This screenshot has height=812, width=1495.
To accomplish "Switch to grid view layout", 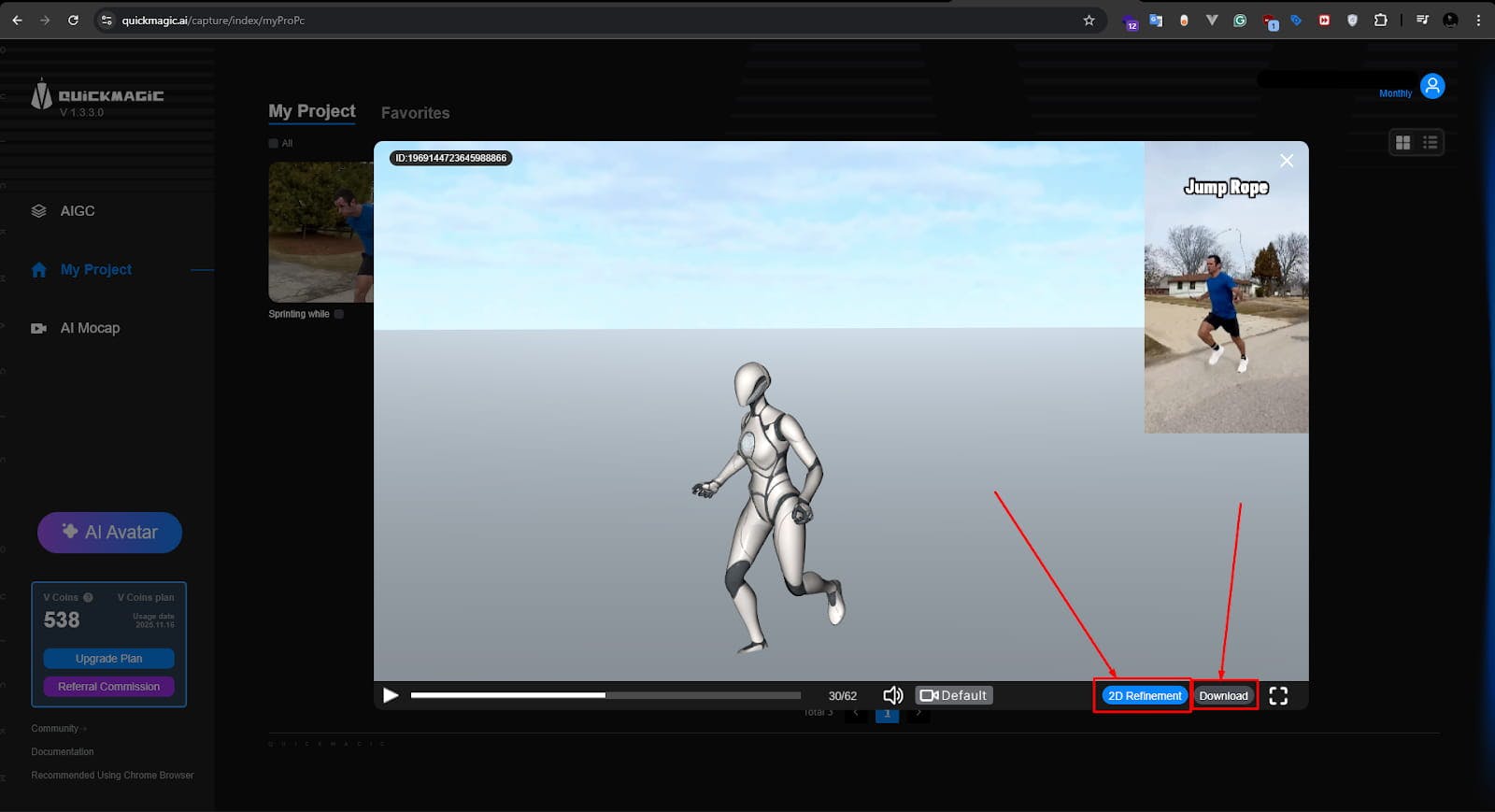I will [1402, 143].
